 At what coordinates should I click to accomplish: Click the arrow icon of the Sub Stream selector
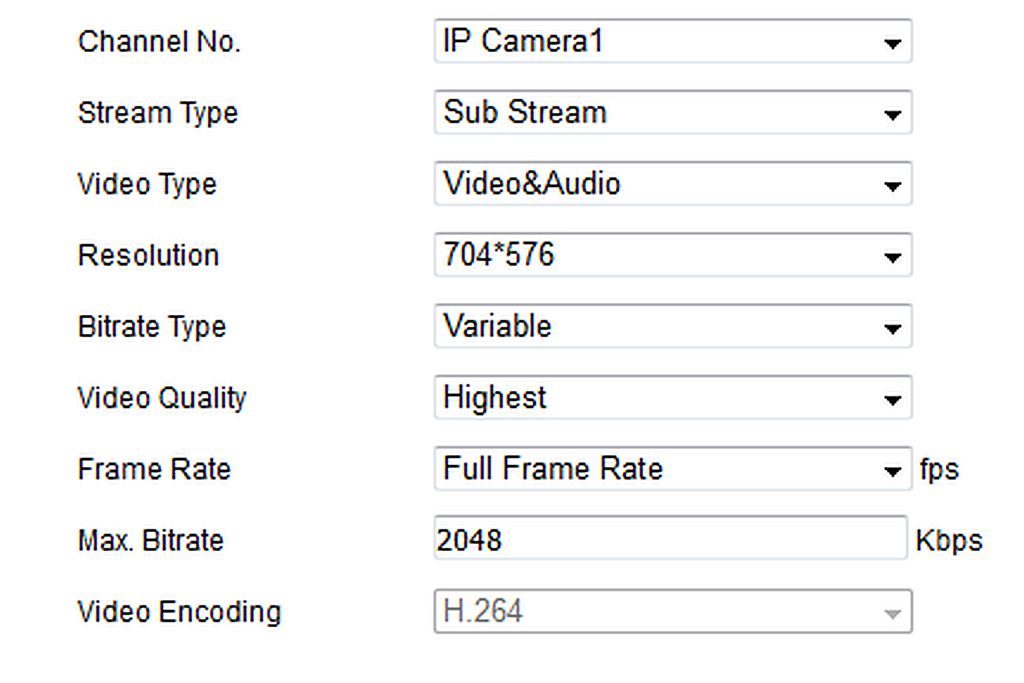coord(892,115)
